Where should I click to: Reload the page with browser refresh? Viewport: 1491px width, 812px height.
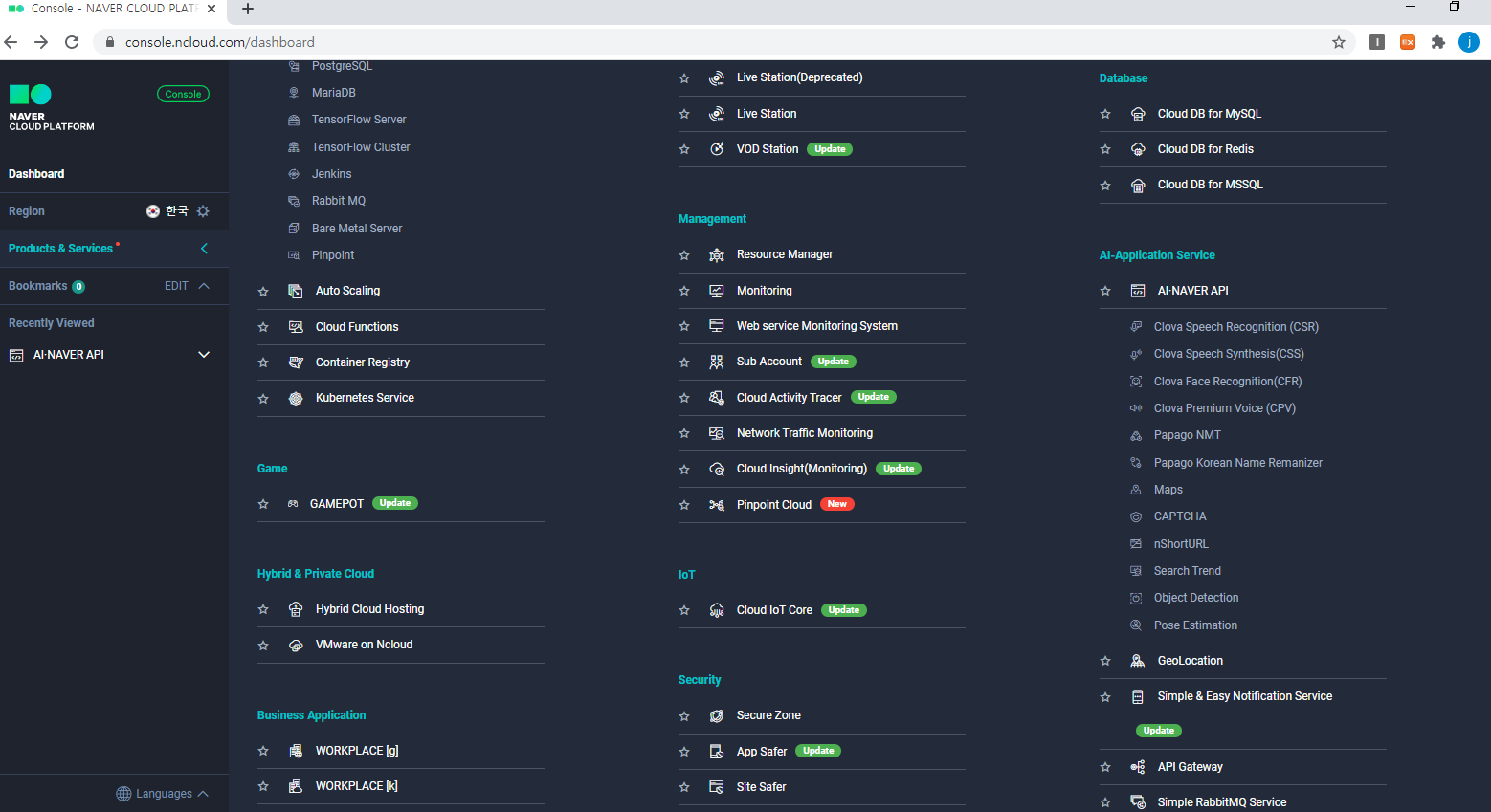click(72, 42)
